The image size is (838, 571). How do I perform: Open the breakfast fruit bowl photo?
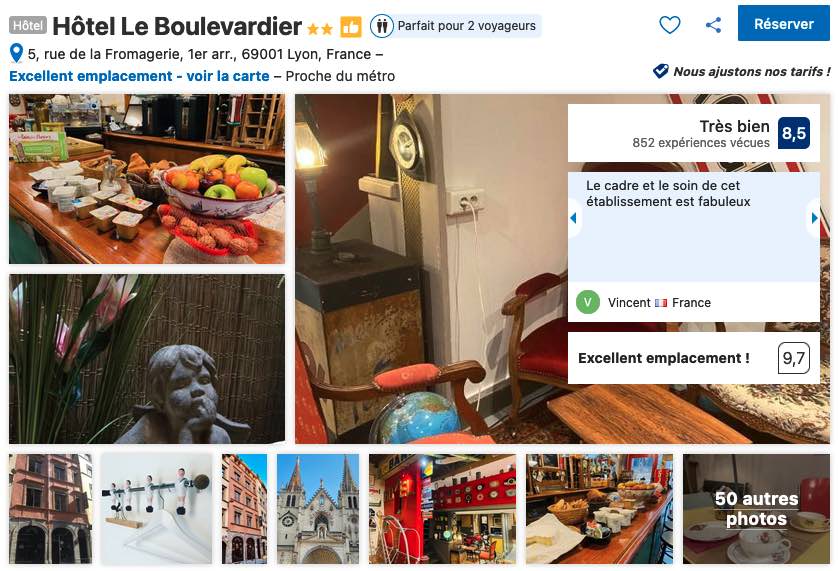point(147,179)
